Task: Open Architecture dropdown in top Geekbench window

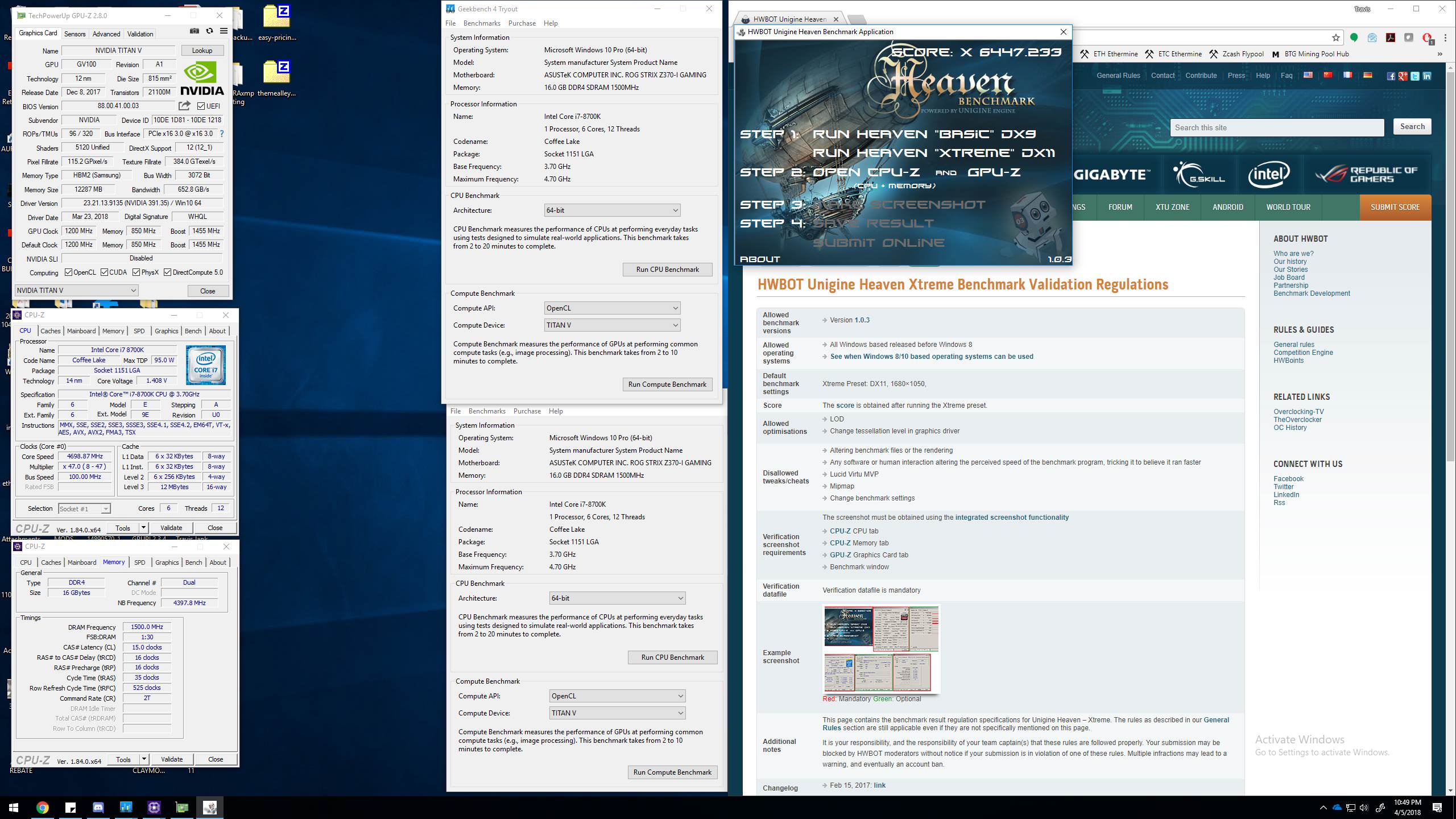Action: click(612, 210)
